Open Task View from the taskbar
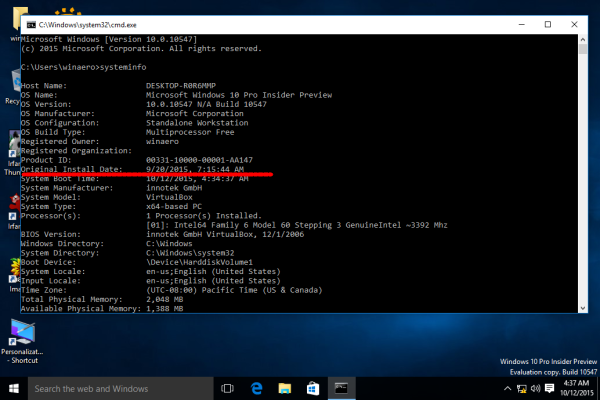 pos(227,389)
